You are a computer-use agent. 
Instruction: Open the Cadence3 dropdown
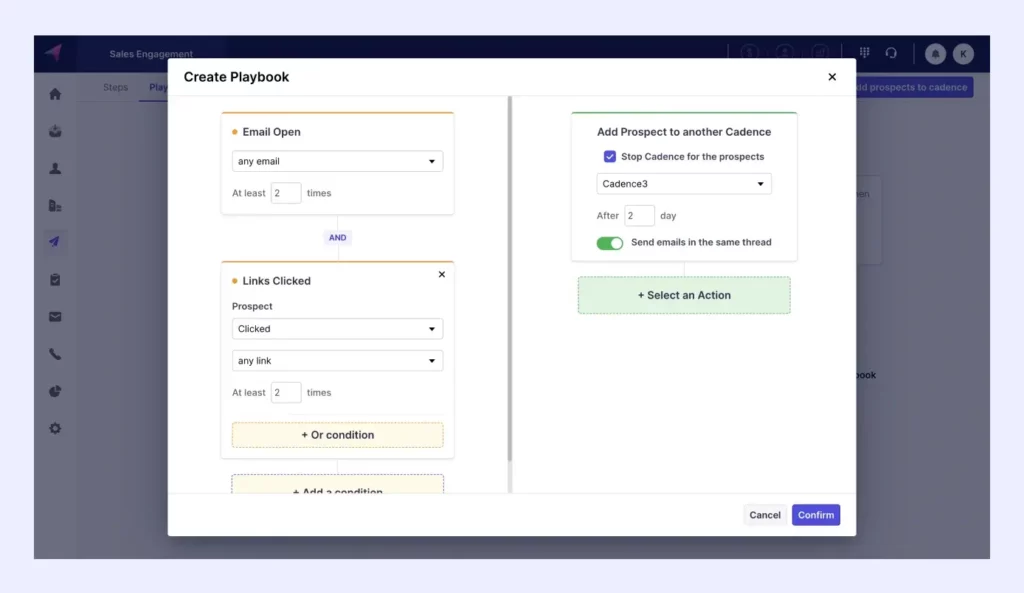coord(684,184)
